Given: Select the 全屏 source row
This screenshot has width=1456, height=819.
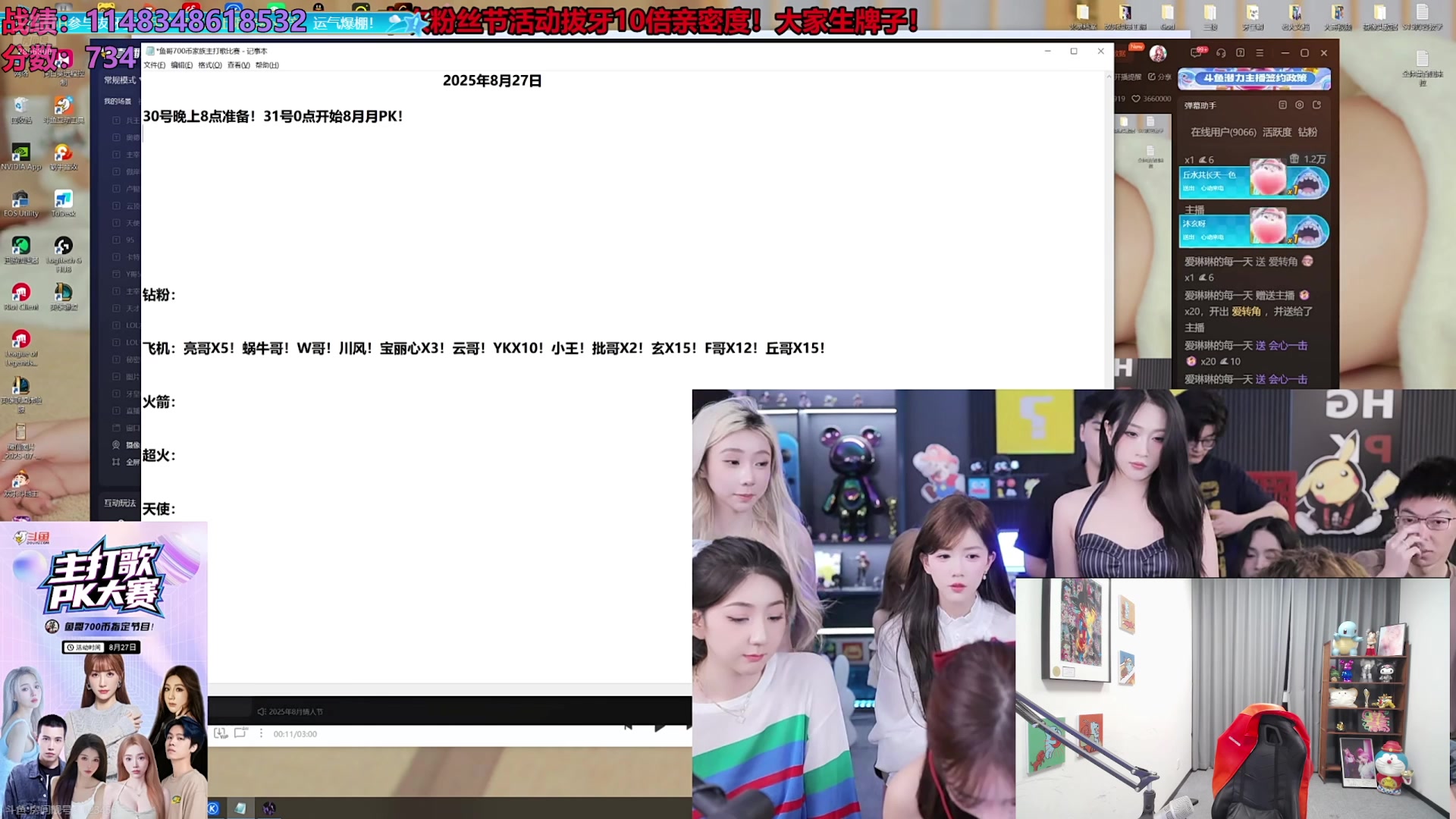Looking at the screenshot, I should (125, 462).
